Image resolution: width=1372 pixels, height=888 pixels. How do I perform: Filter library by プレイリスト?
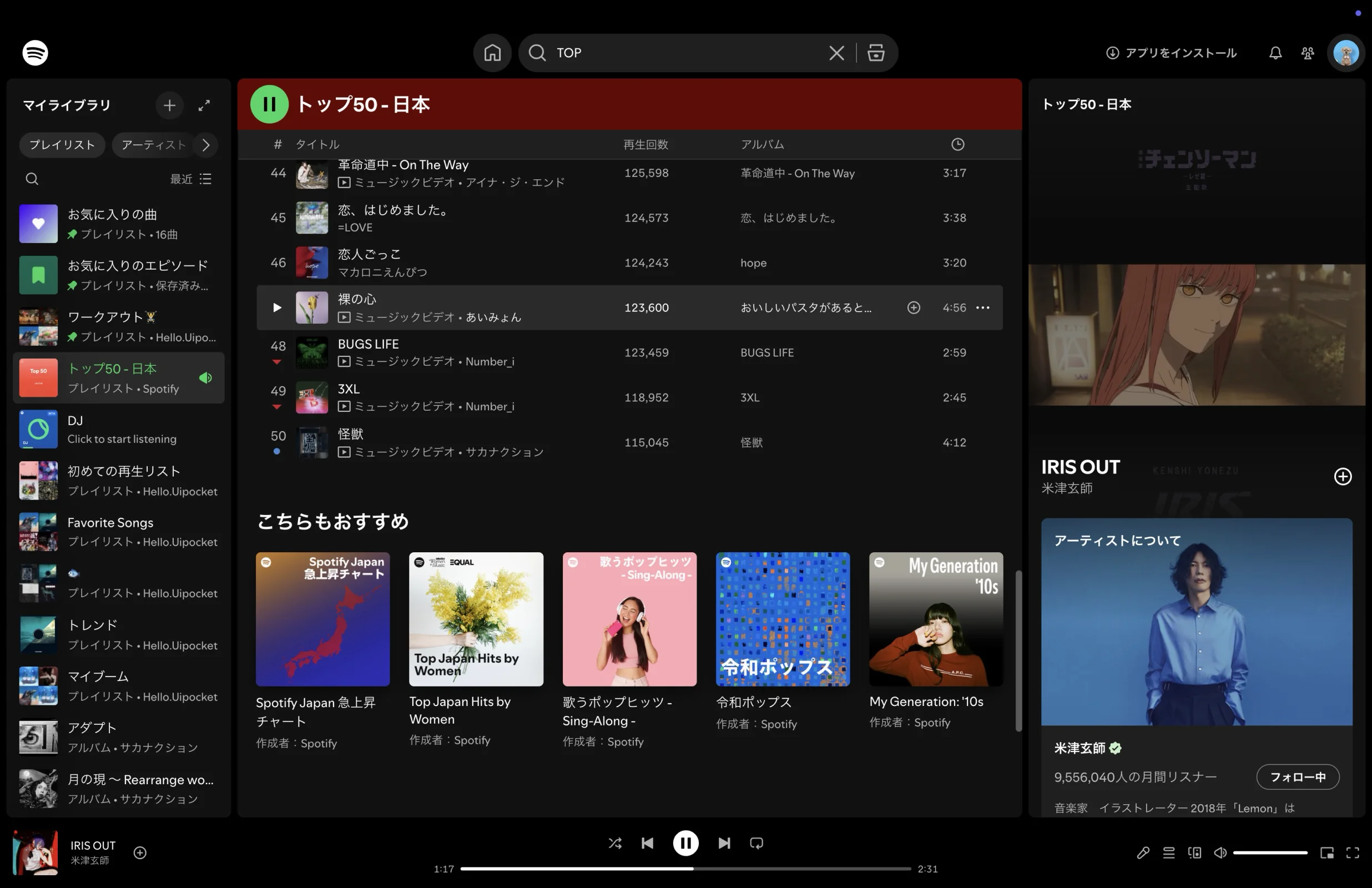click(62, 144)
